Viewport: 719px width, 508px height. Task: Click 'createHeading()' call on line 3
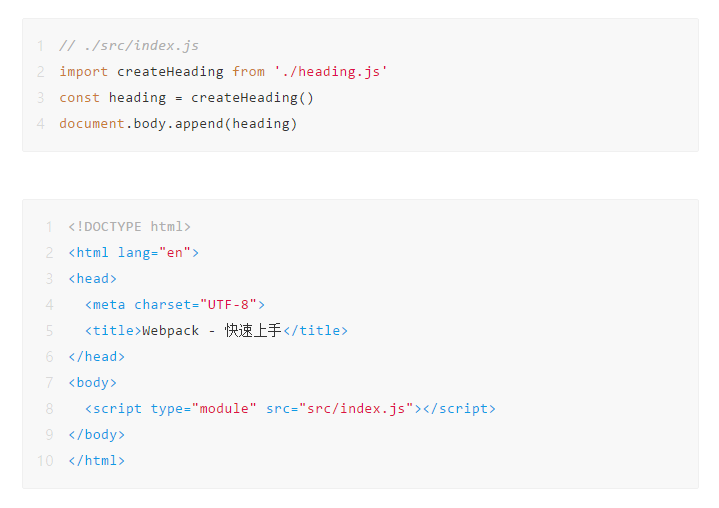point(252,98)
